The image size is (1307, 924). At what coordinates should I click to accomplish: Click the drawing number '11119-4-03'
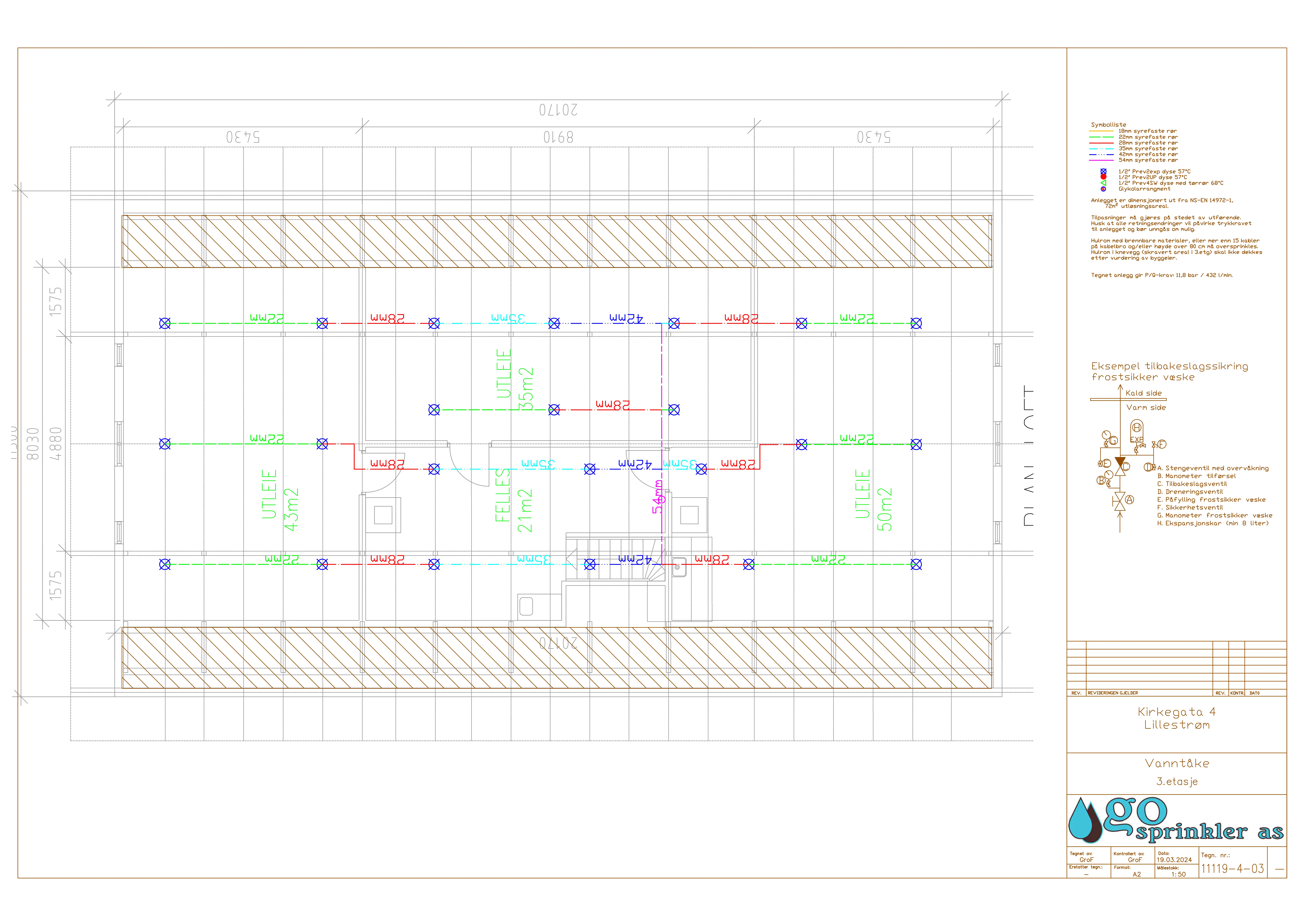coord(1232,869)
